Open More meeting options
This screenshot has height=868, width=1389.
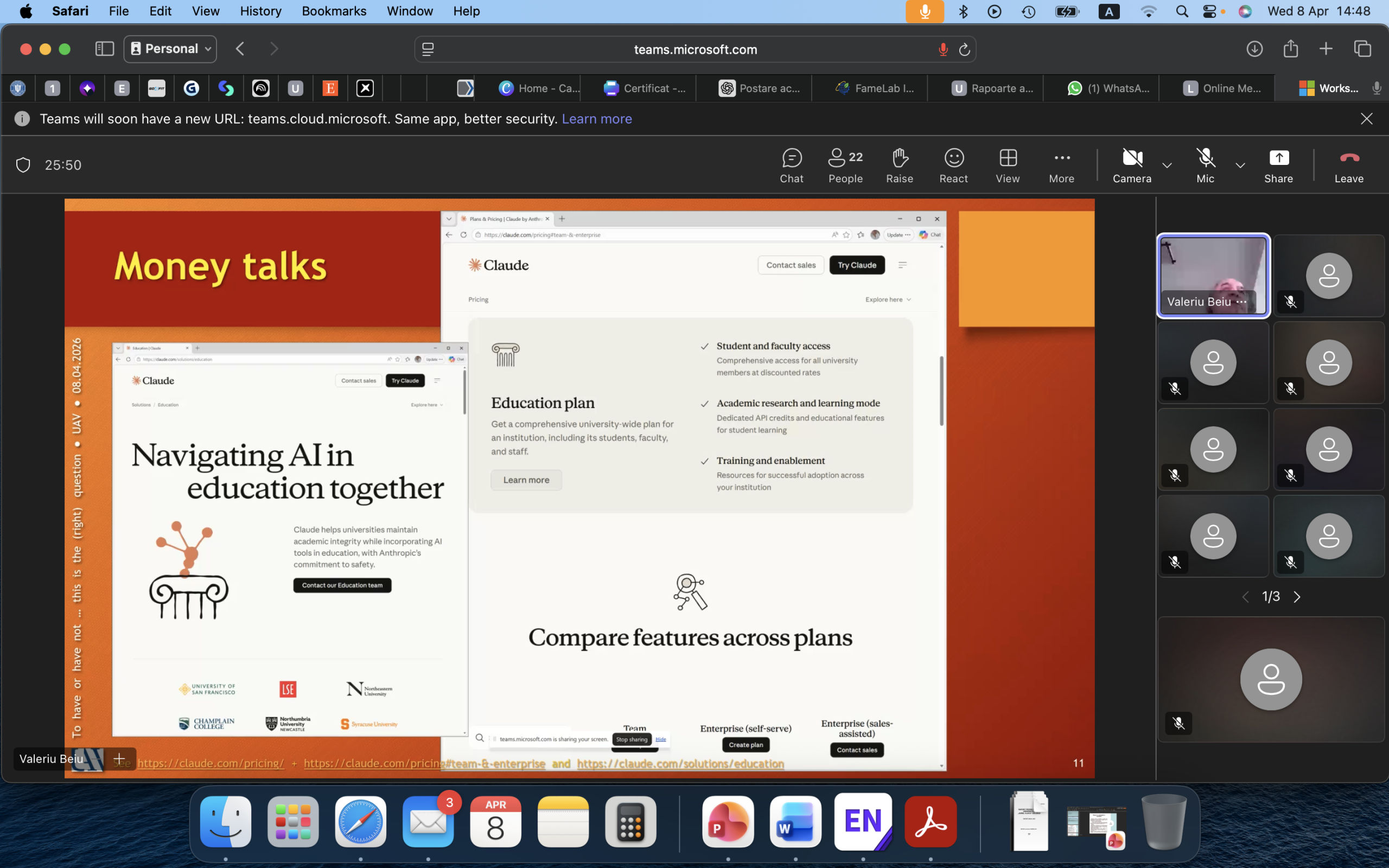1062,166
